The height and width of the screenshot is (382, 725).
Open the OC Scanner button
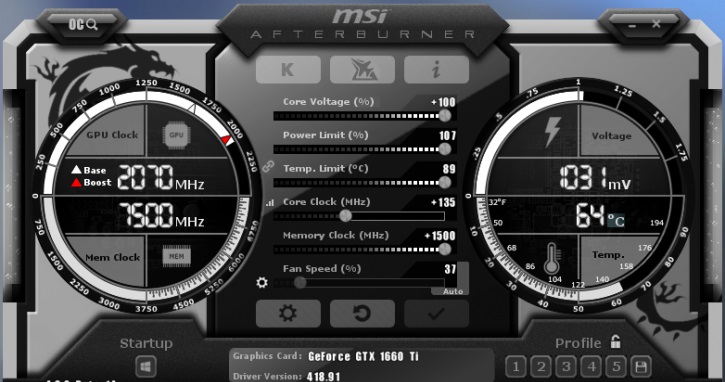coord(83,24)
